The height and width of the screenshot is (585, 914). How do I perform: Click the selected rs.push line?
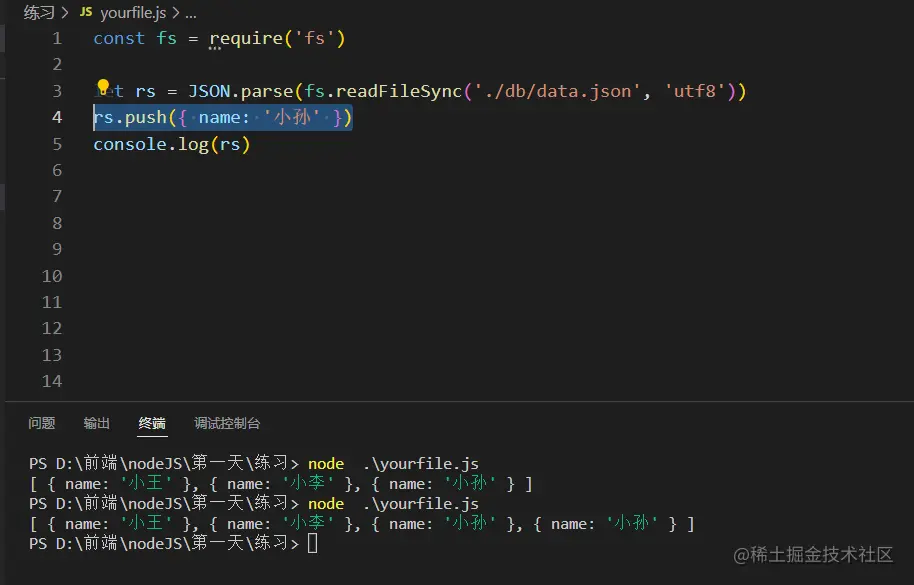[x=223, y=117]
